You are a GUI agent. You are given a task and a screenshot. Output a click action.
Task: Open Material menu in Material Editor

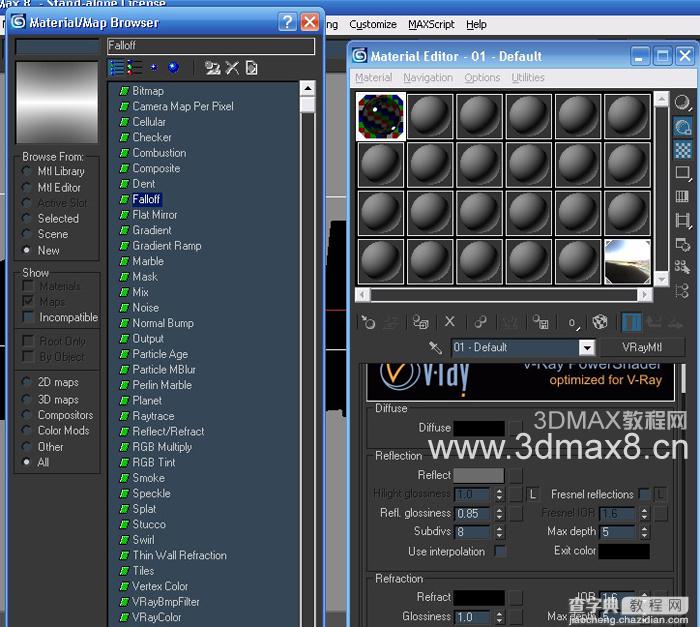coord(373,78)
